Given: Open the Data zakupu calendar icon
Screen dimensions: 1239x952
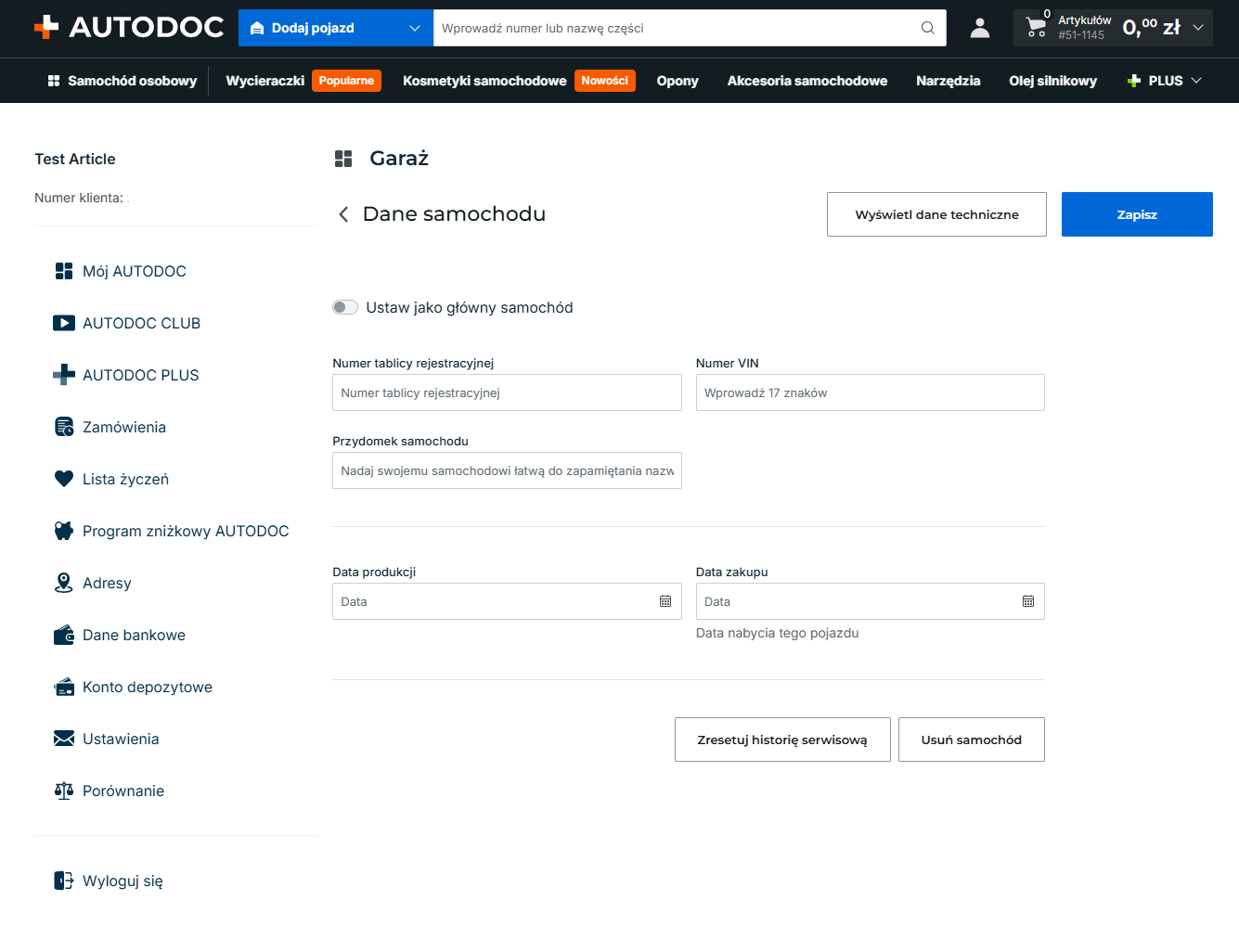Looking at the screenshot, I should (x=1028, y=601).
